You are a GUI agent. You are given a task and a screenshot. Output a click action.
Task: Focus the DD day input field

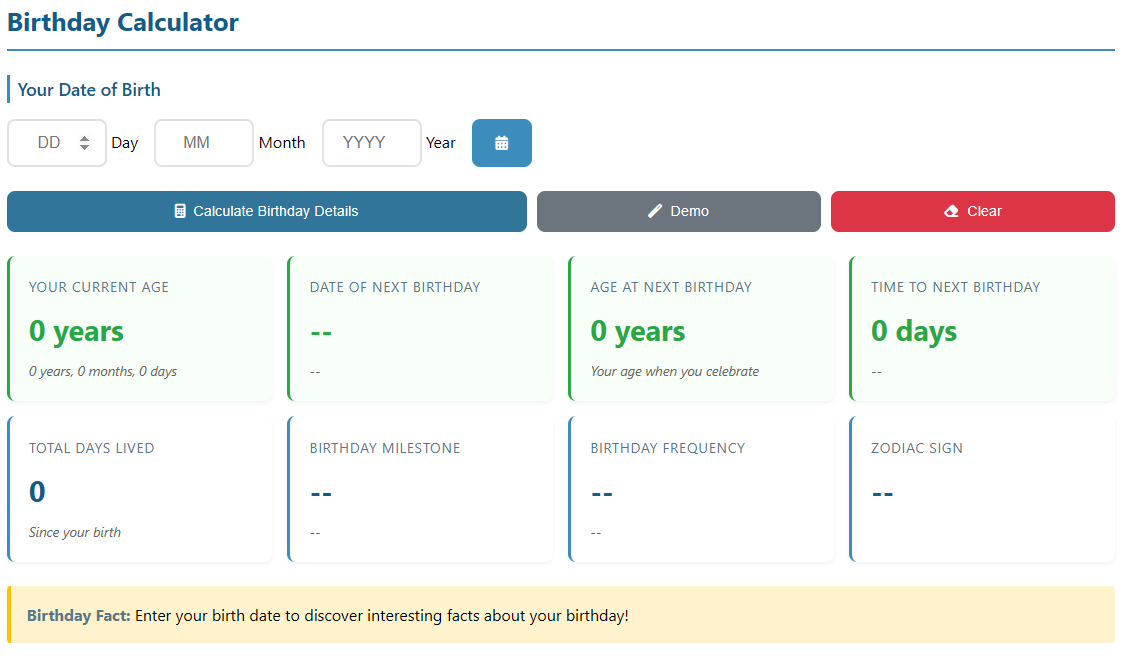pos(48,143)
